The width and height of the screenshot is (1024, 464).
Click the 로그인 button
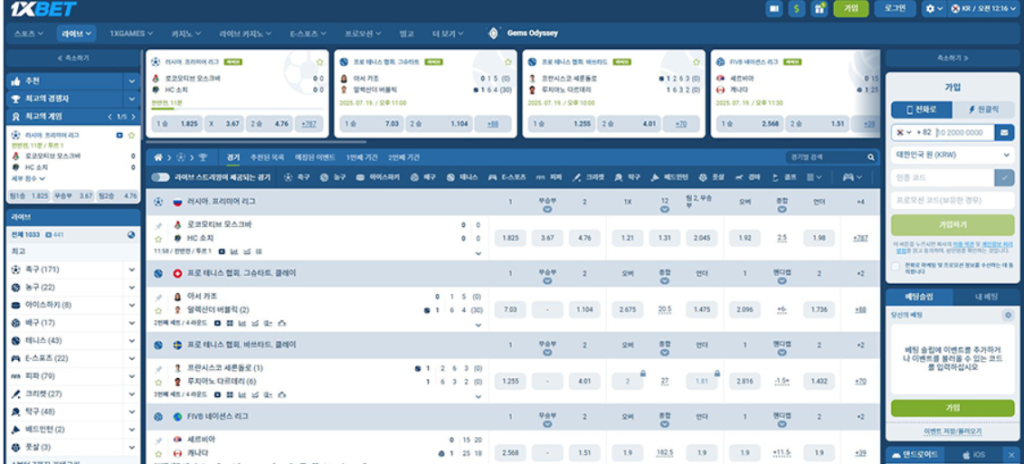(895, 8)
